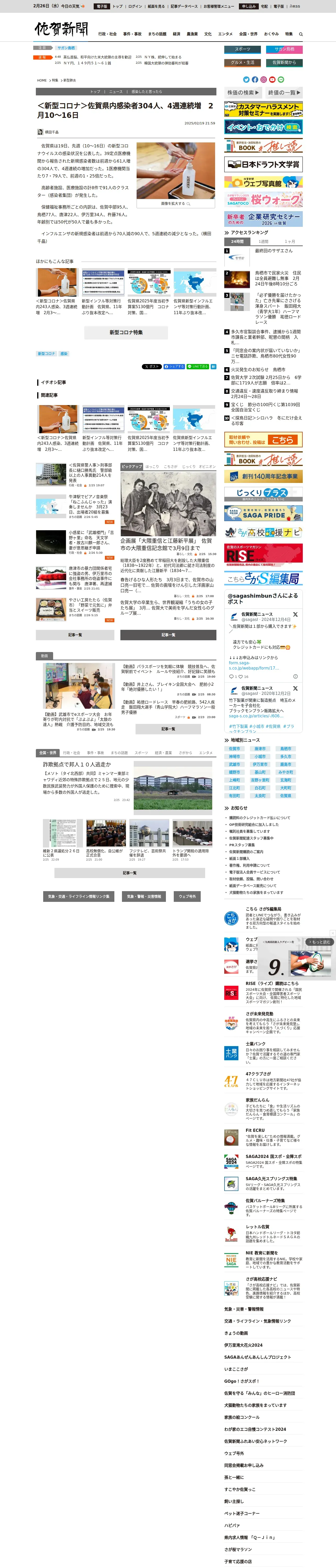Open the 事件・事故 menu item
The image size is (336, 1568).
(132, 34)
